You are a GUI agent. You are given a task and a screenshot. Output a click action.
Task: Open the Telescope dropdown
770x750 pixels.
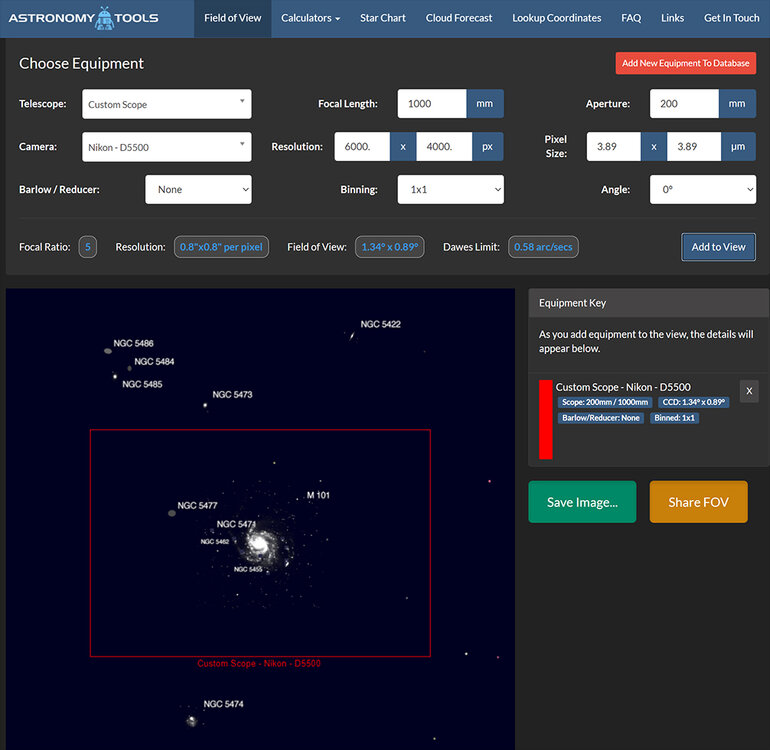166,104
